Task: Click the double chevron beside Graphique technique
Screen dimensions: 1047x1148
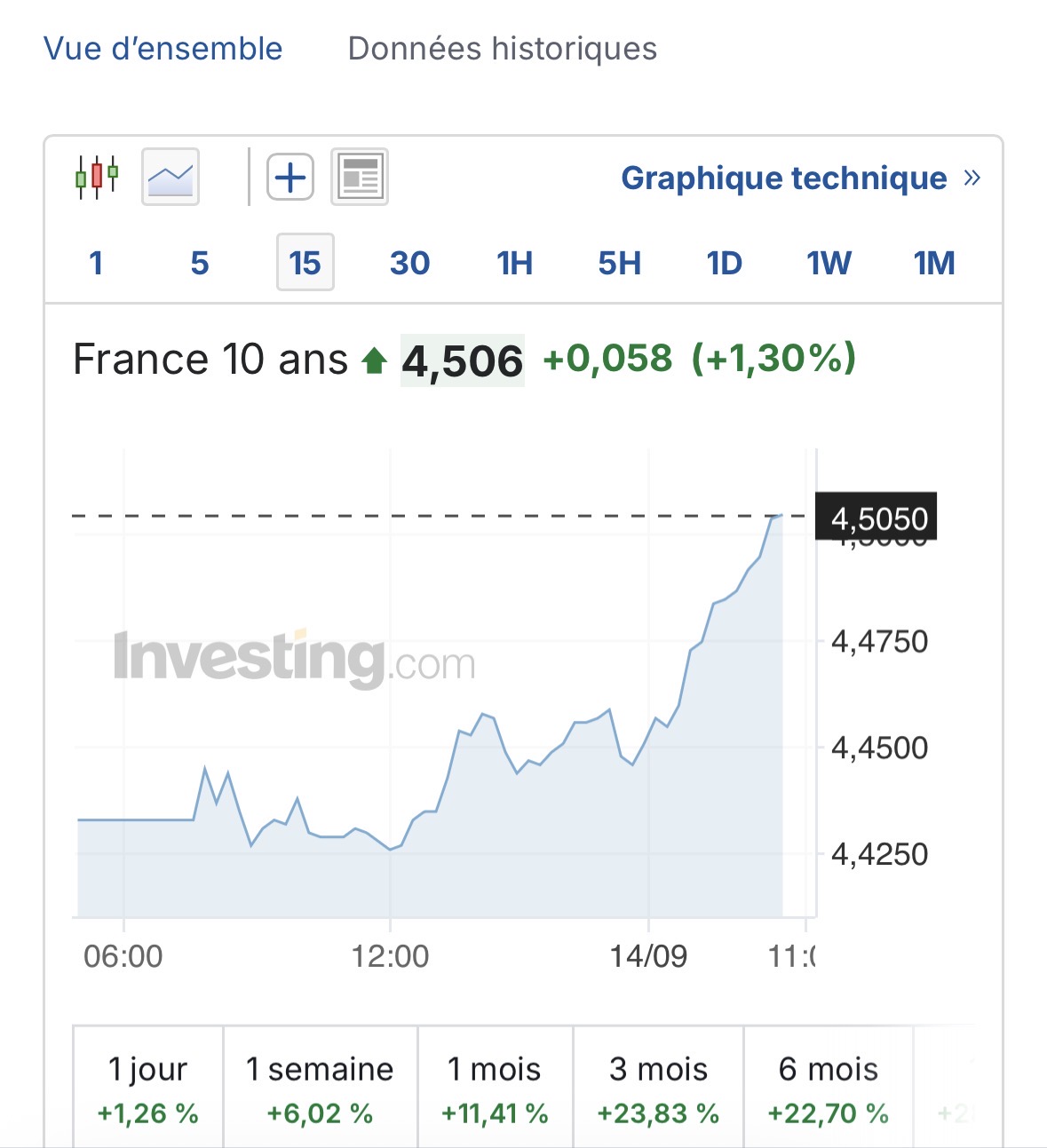Action: pyautogui.click(x=972, y=178)
